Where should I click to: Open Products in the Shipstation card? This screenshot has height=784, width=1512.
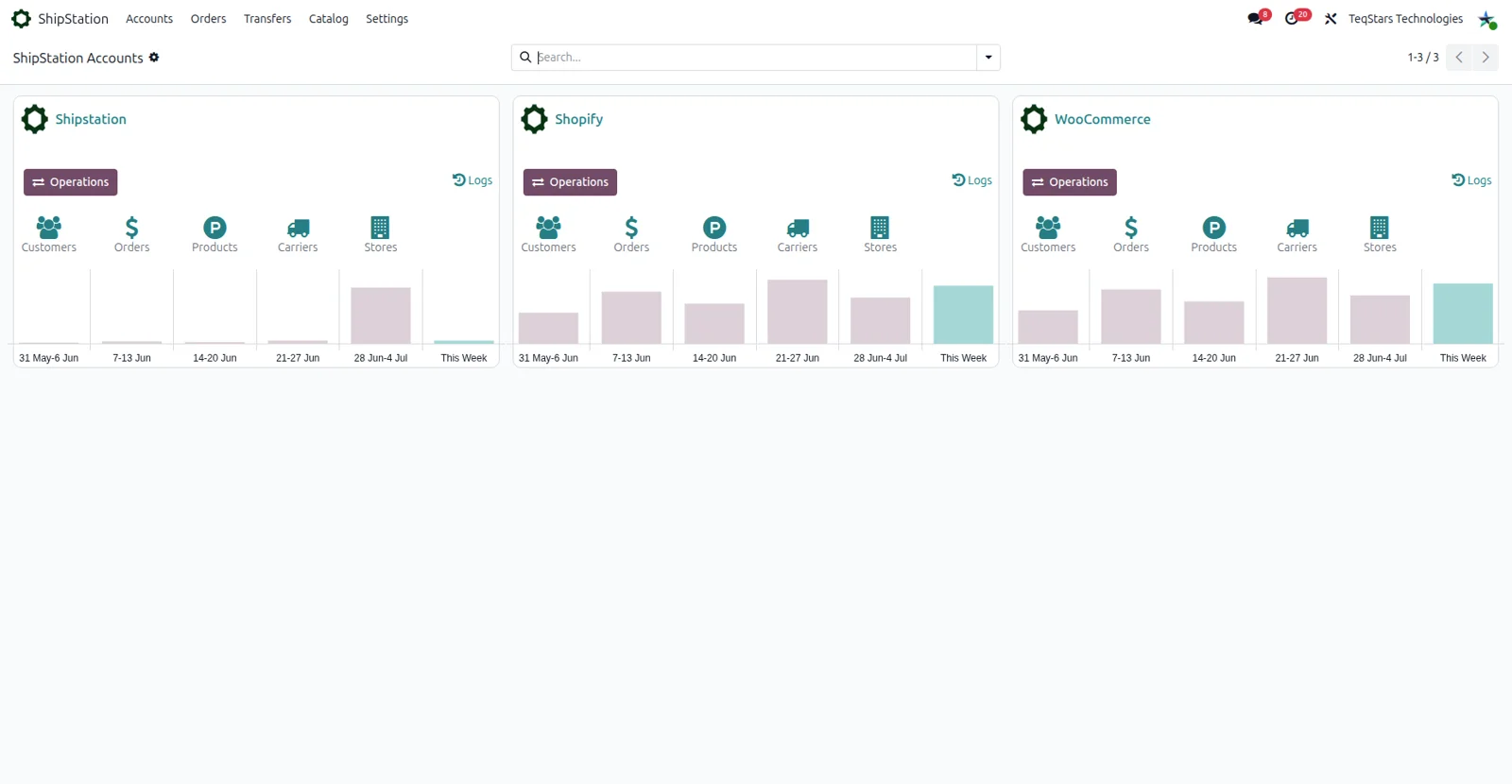click(215, 234)
